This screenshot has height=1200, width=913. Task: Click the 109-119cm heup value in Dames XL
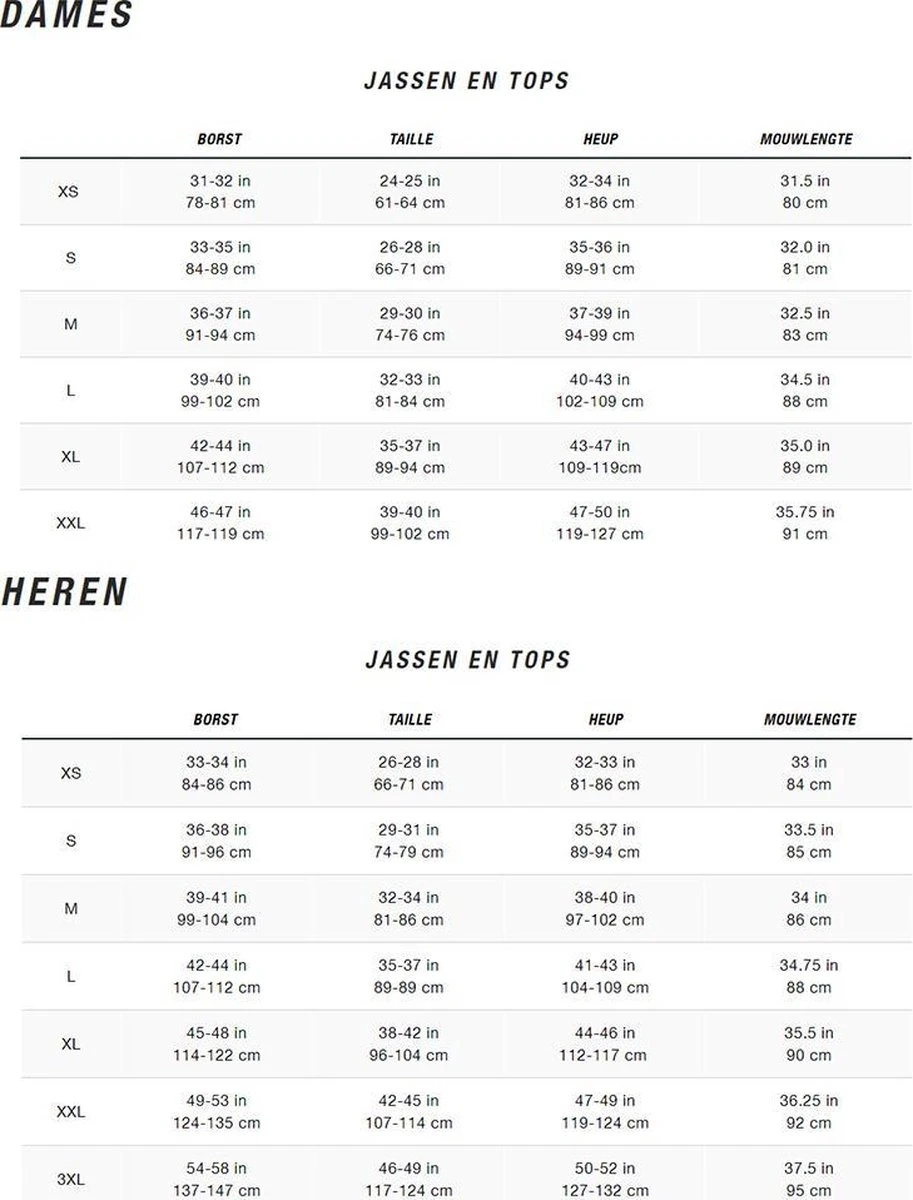coord(599,468)
